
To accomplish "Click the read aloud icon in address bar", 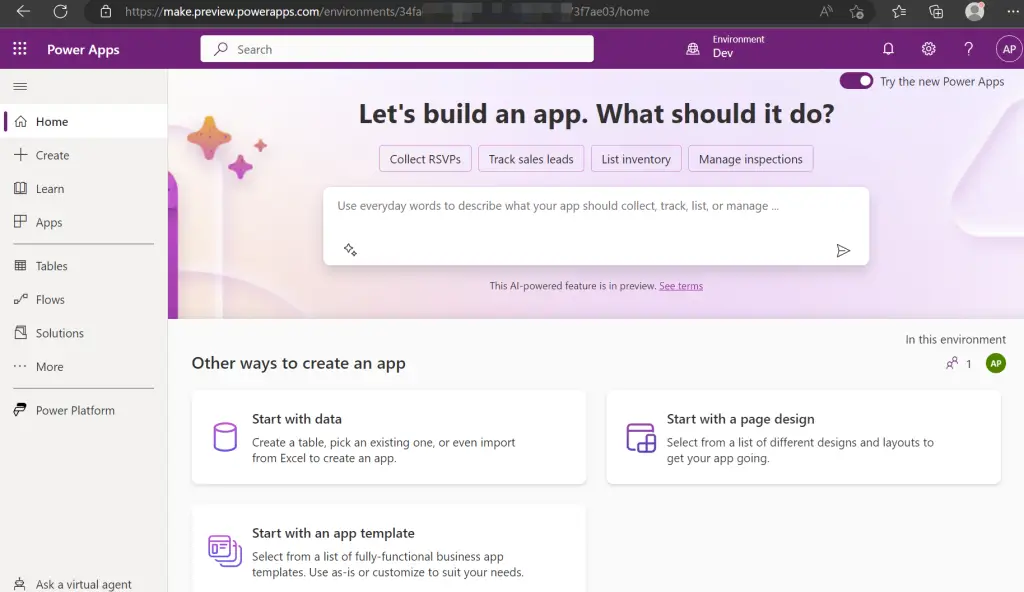I will (826, 11).
